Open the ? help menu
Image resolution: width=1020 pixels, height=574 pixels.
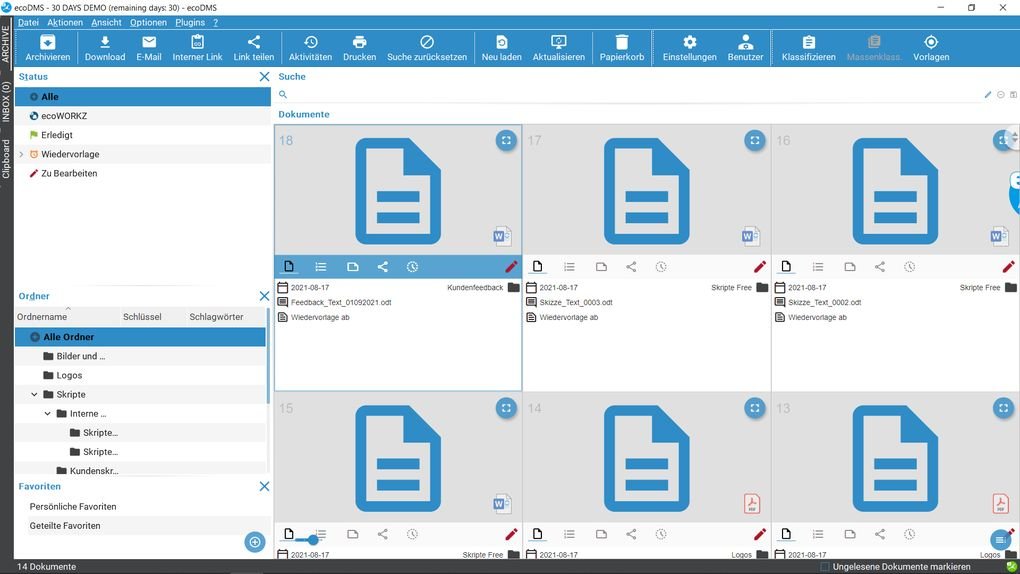coord(215,22)
